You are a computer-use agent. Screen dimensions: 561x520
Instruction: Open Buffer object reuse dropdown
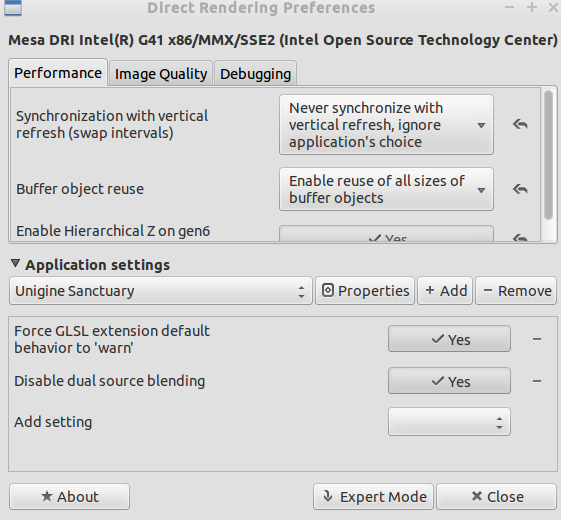pyautogui.click(x=386, y=189)
